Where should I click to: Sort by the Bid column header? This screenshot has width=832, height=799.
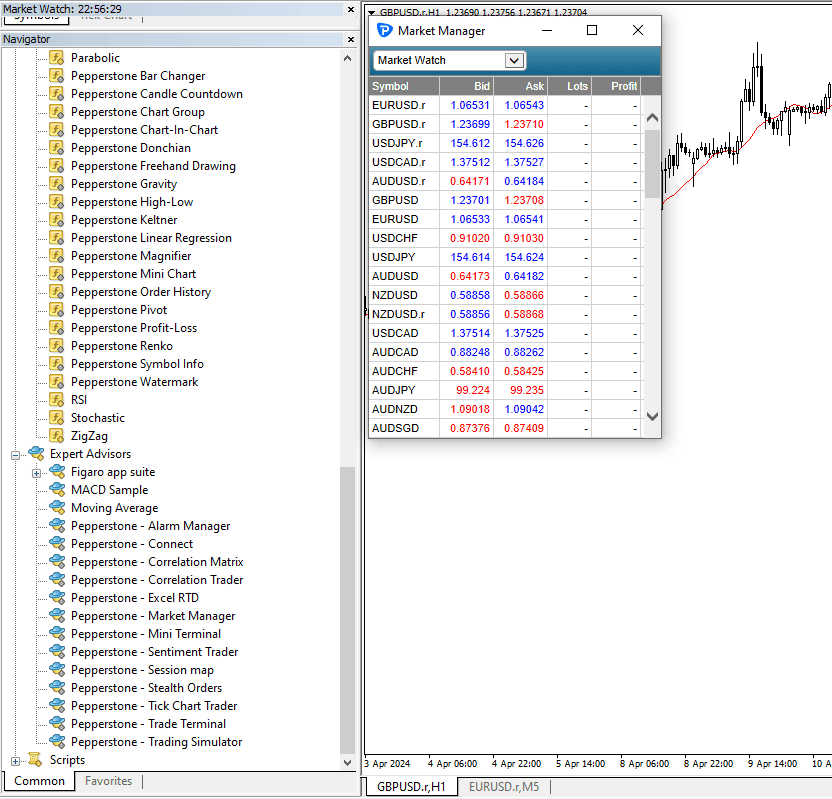click(x=466, y=86)
